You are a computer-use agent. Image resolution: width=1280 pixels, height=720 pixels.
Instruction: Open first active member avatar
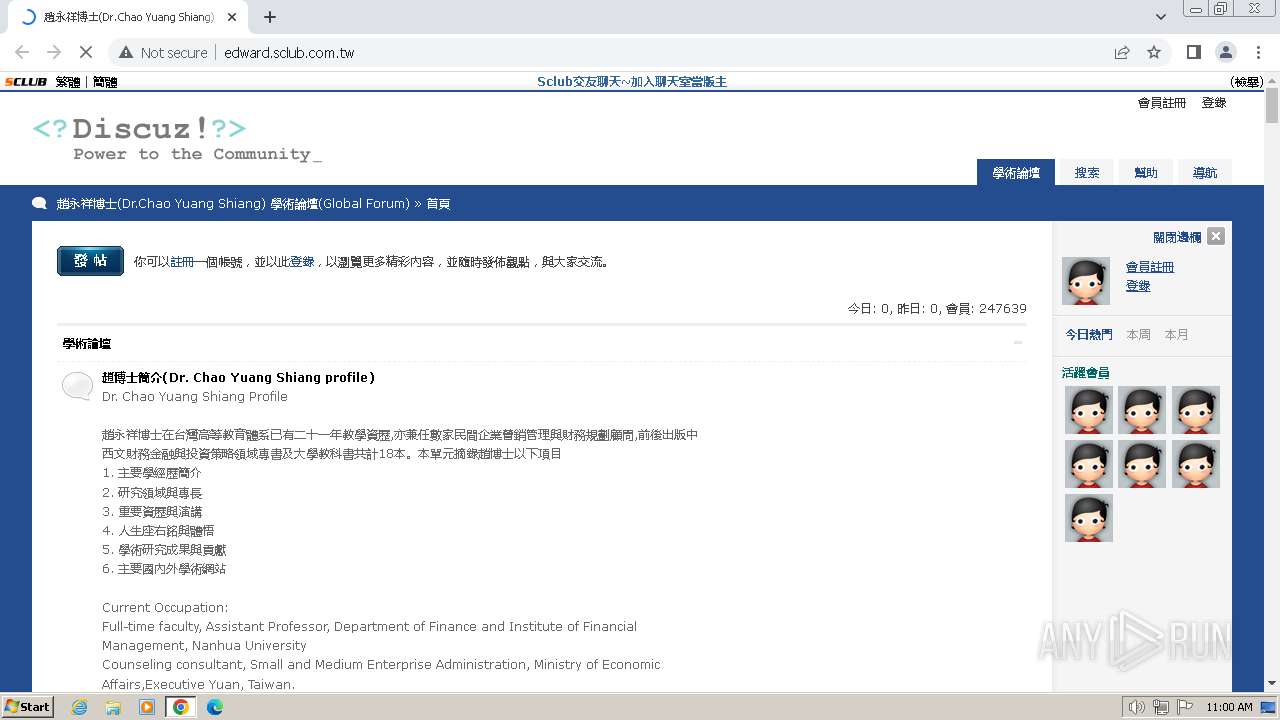pyautogui.click(x=1089, y=410)
